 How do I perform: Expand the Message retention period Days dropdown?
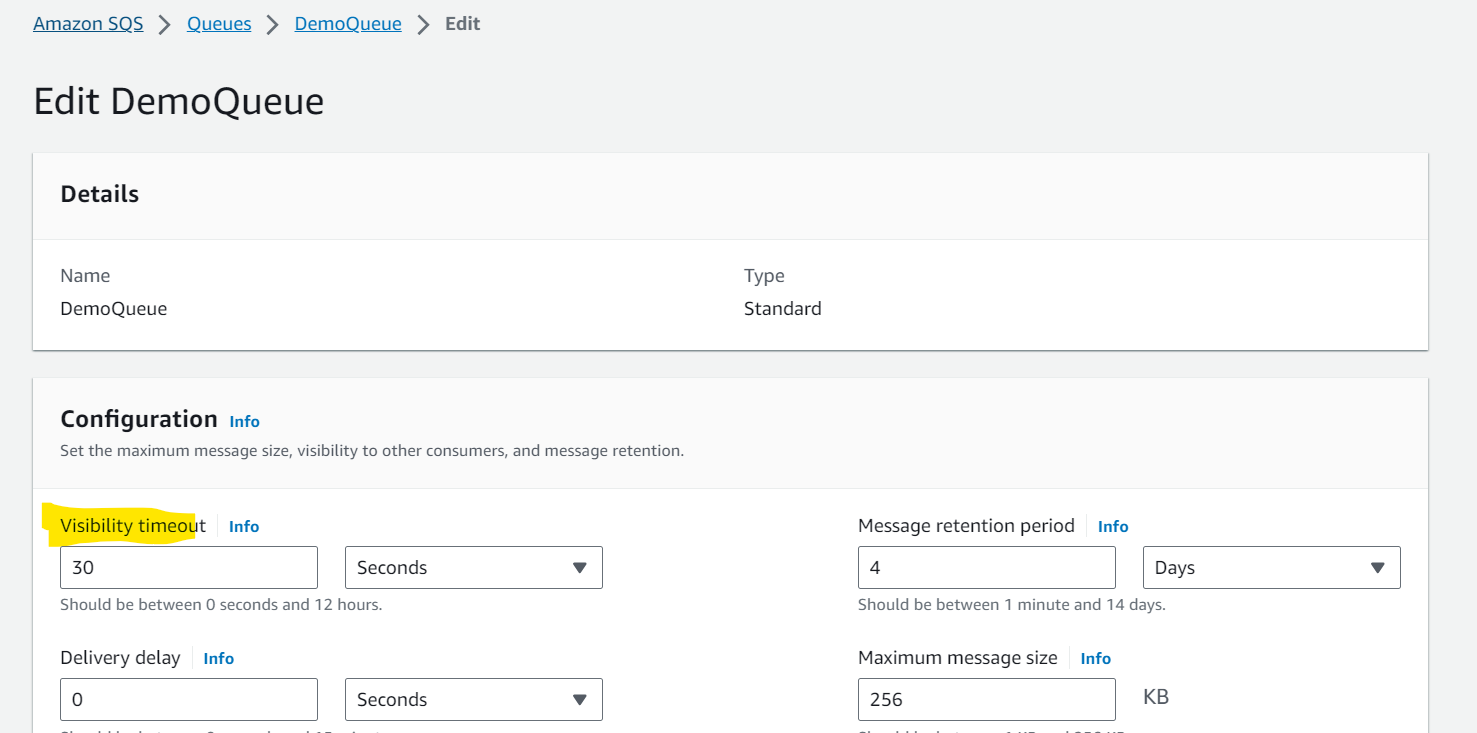[1272, 567]
